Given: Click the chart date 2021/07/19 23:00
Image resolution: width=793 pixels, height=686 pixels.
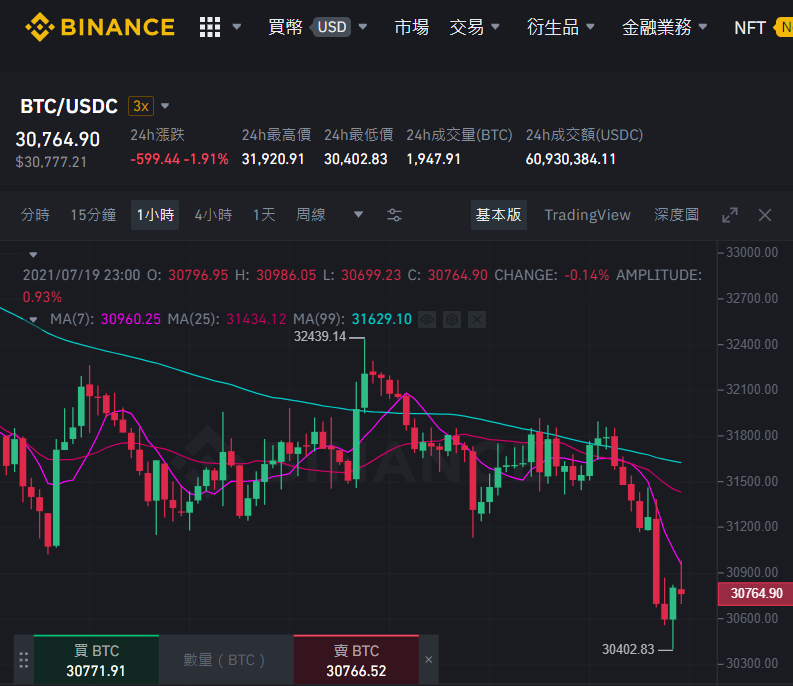Looking at the screenshot, I should pyautogui.click(x=81, y=275).
